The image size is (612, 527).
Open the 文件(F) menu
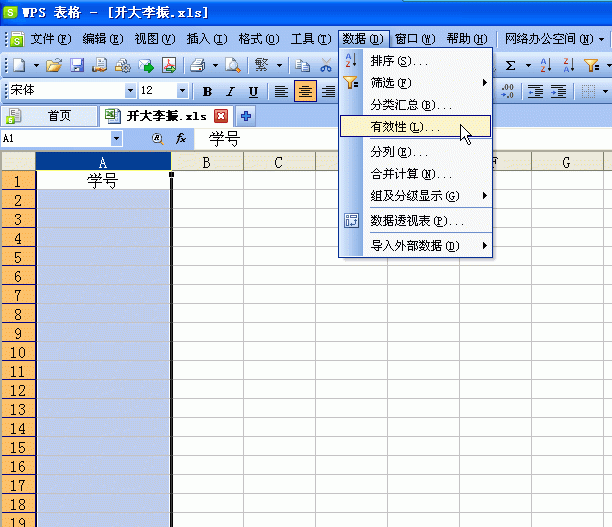click(x=51, y=39)
